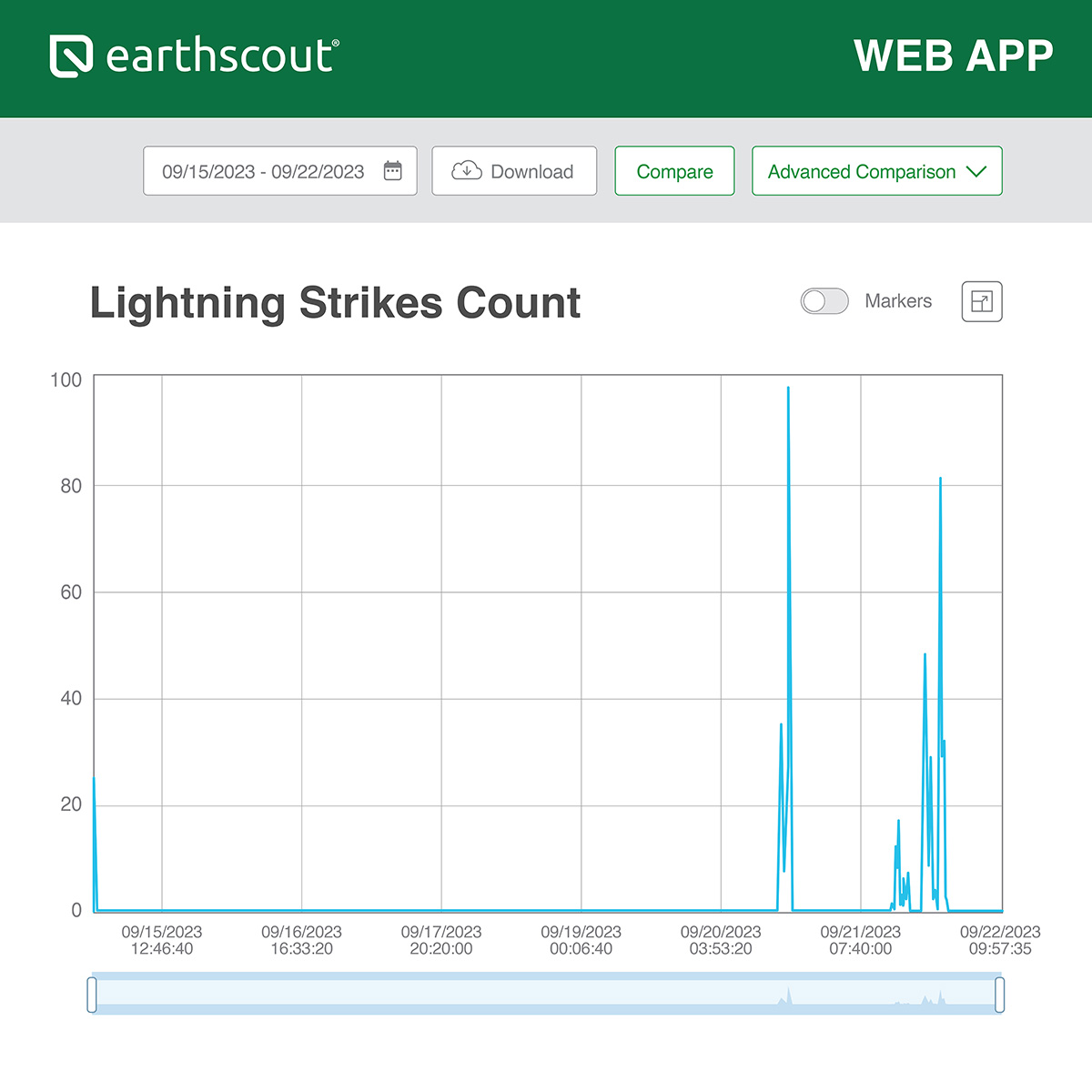
Task: Click the earthscout logo icon
Action: 71,56
